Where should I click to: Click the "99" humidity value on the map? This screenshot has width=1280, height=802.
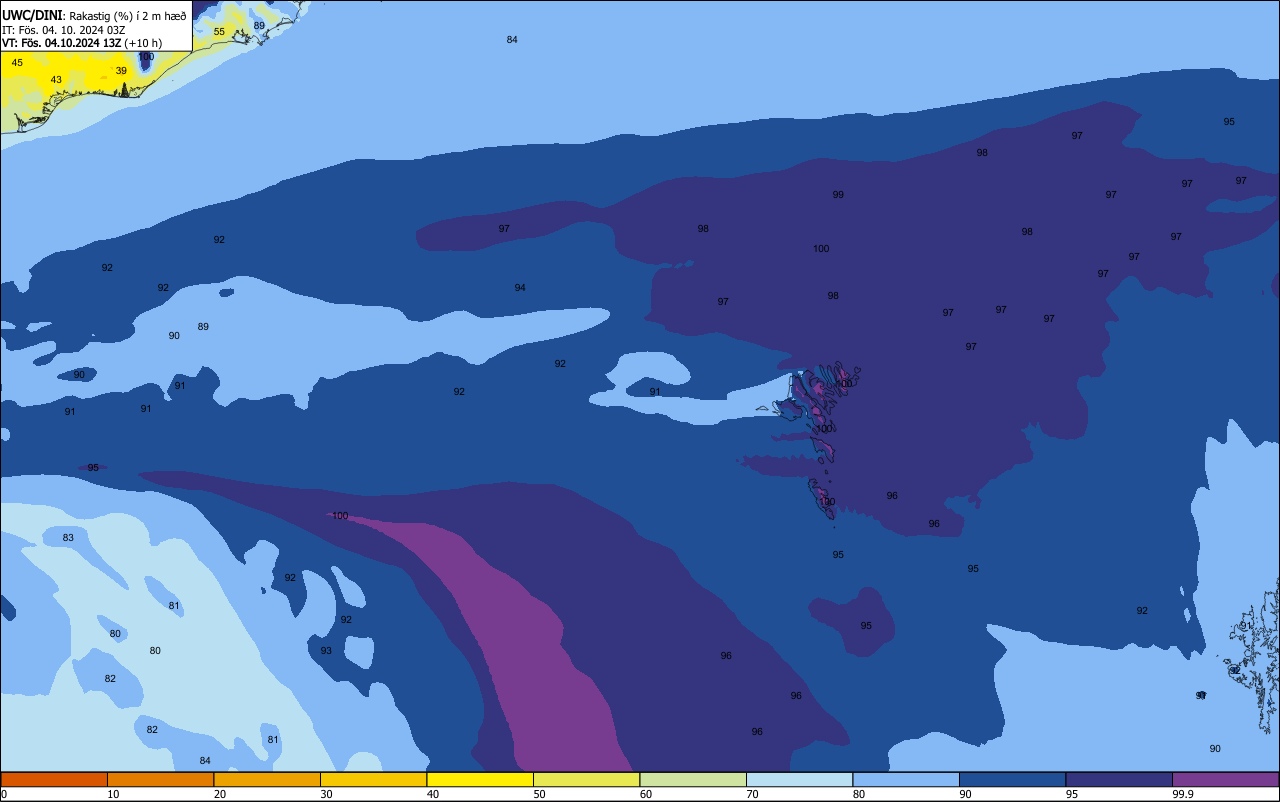tap(838, 195)
